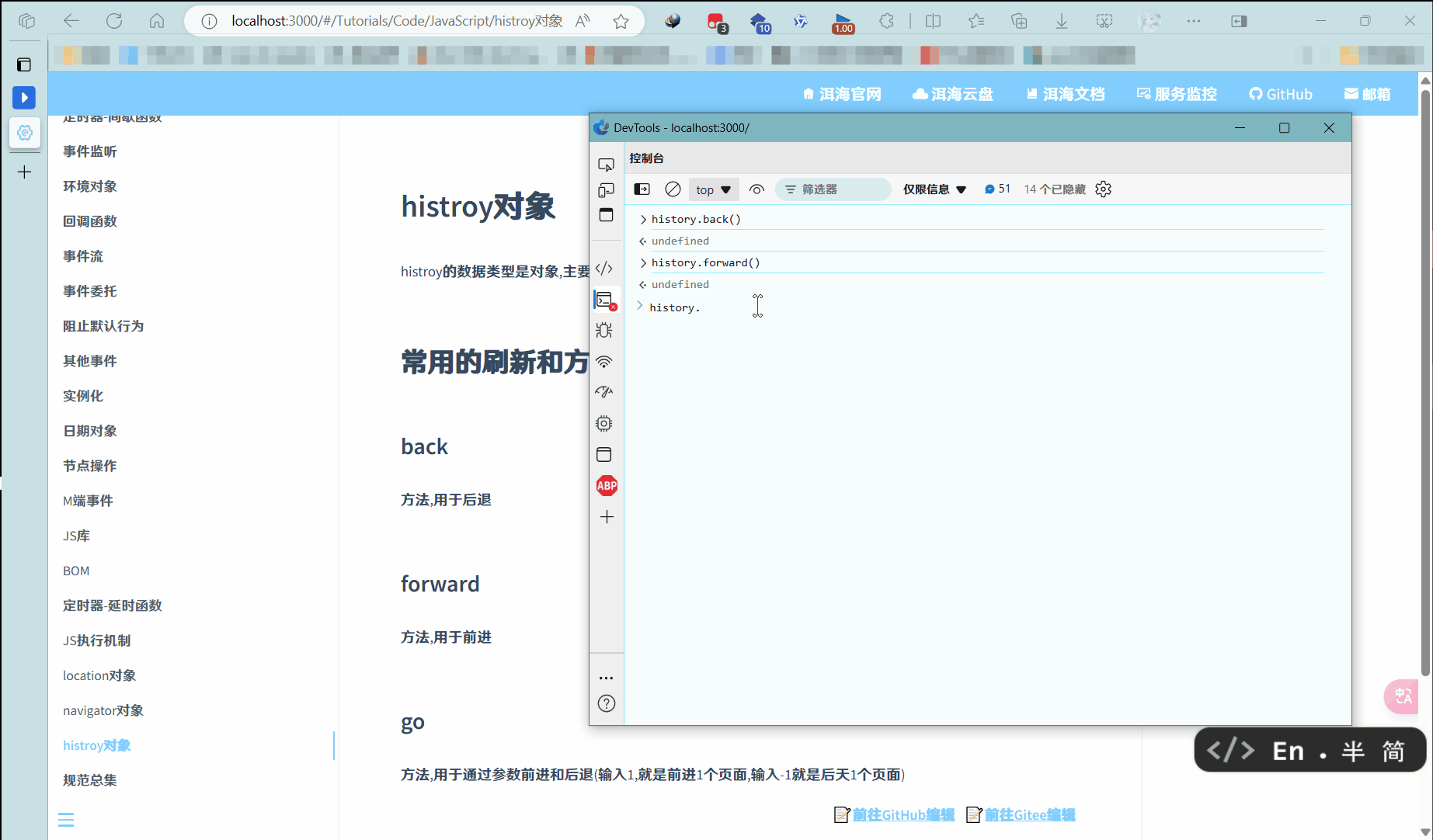The image size is (1433, 840).
Task: Select the DevTools Console panel icon
Action: (x=605, y=300)
